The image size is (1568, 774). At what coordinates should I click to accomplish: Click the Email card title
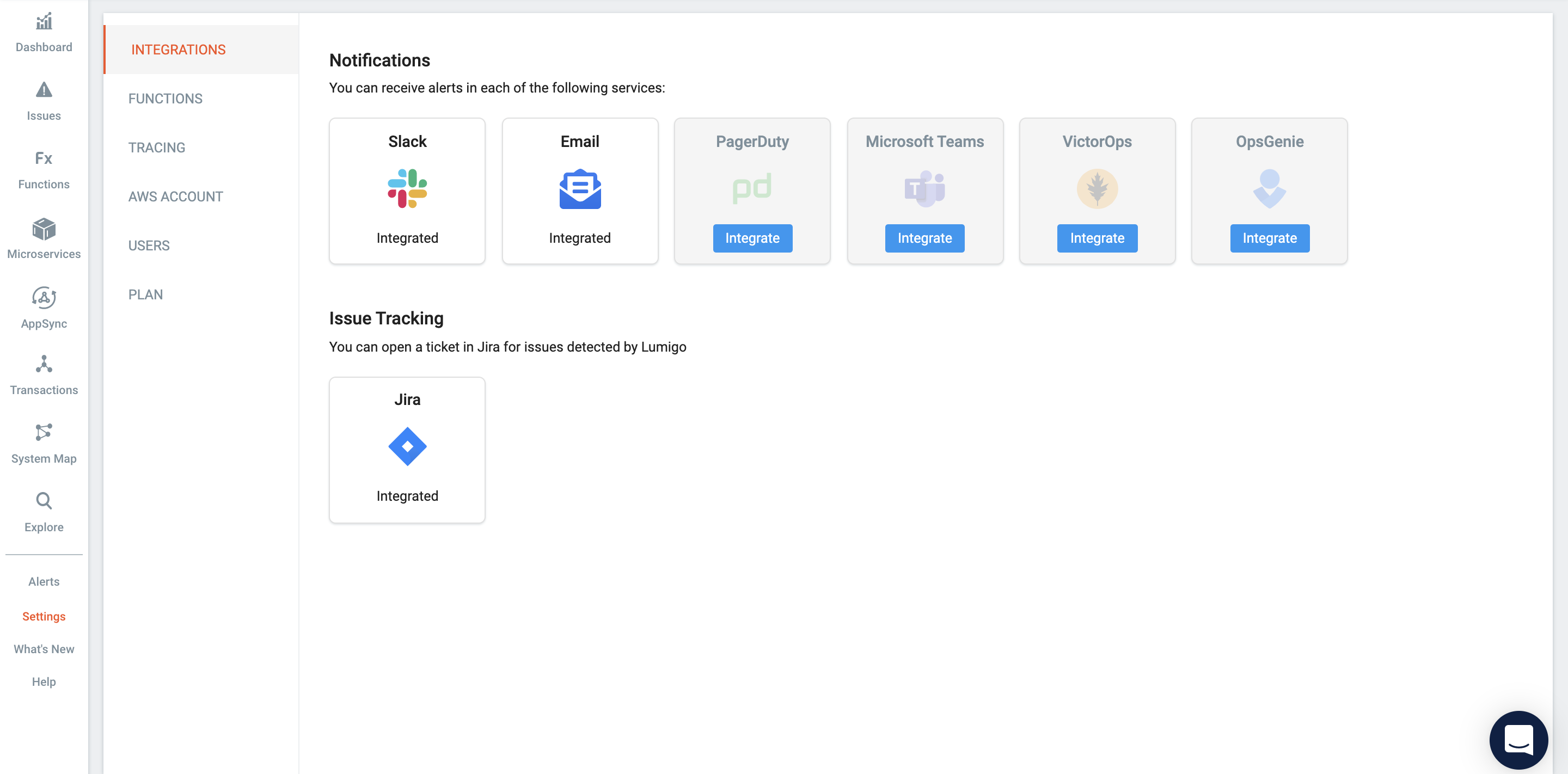tap(580, 141)
